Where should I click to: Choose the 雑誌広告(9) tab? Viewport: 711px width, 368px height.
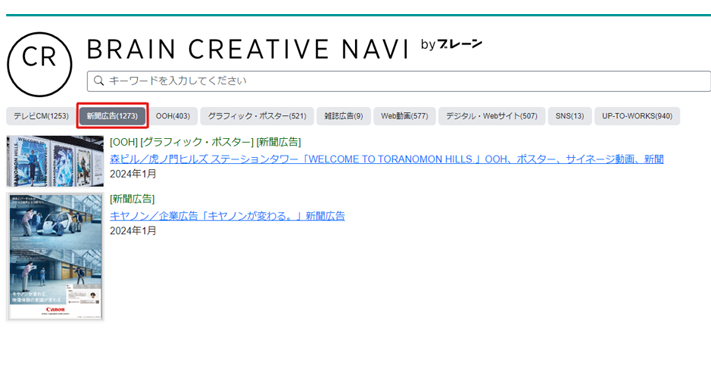[x=344, y=116]
